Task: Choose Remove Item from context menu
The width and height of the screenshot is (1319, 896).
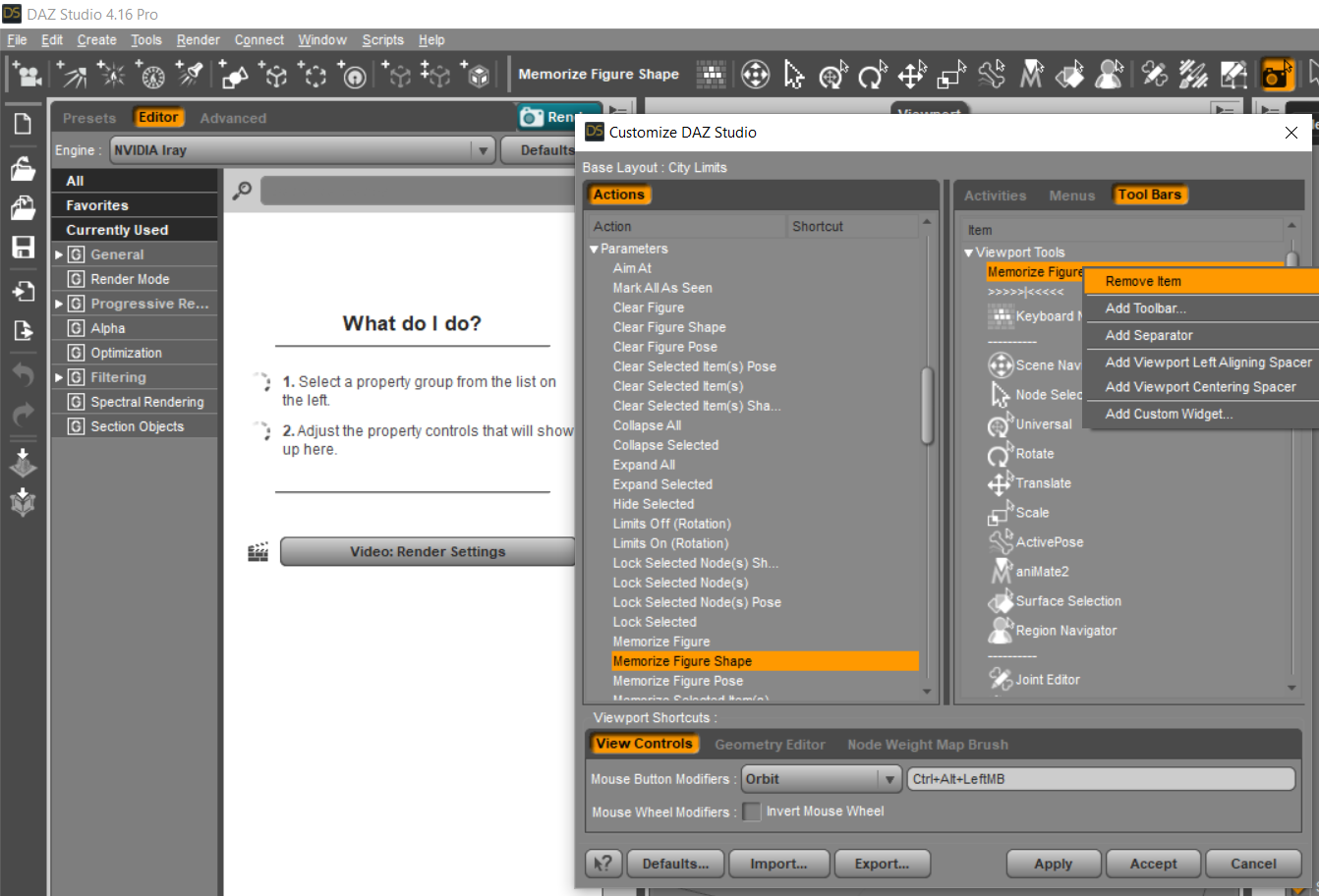Action: pyautogui.click(x=1201, y=281)
